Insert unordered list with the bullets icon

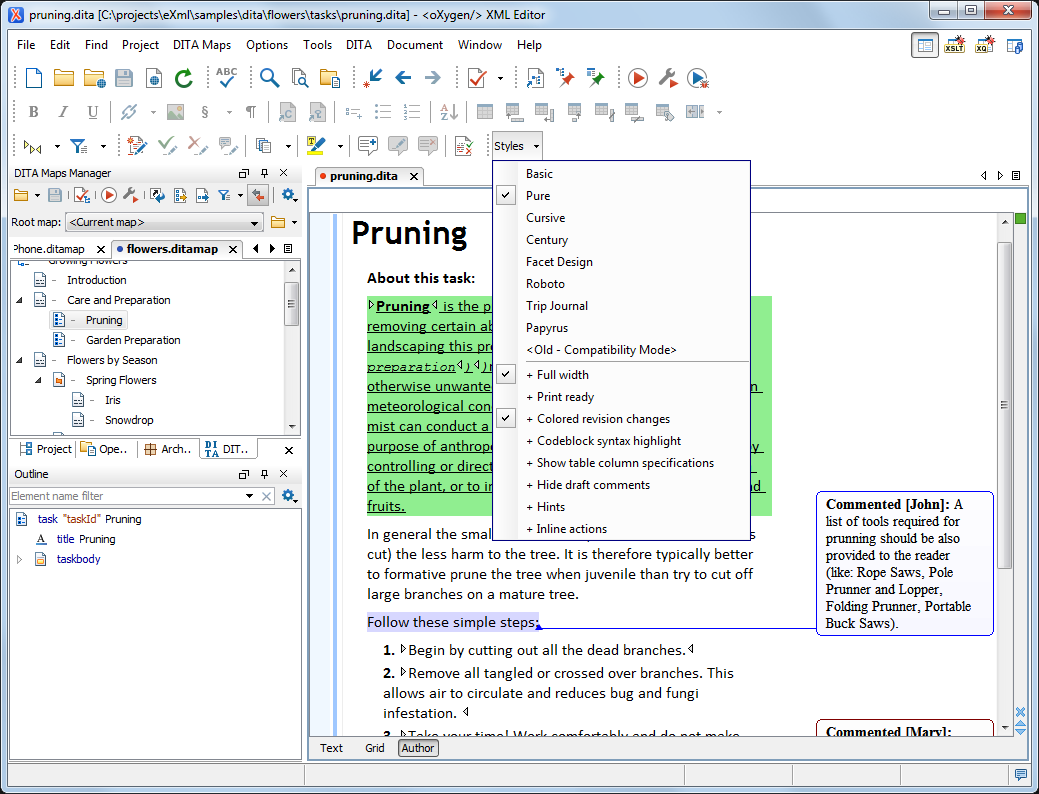(383, 112)
